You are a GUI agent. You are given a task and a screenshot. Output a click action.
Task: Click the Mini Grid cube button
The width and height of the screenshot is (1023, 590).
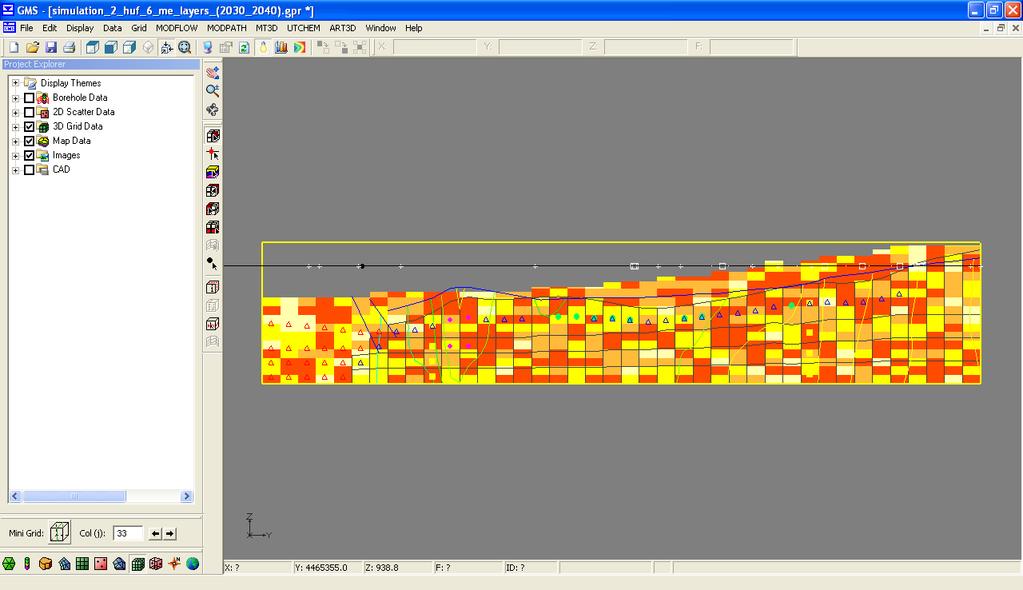(59, 533)
